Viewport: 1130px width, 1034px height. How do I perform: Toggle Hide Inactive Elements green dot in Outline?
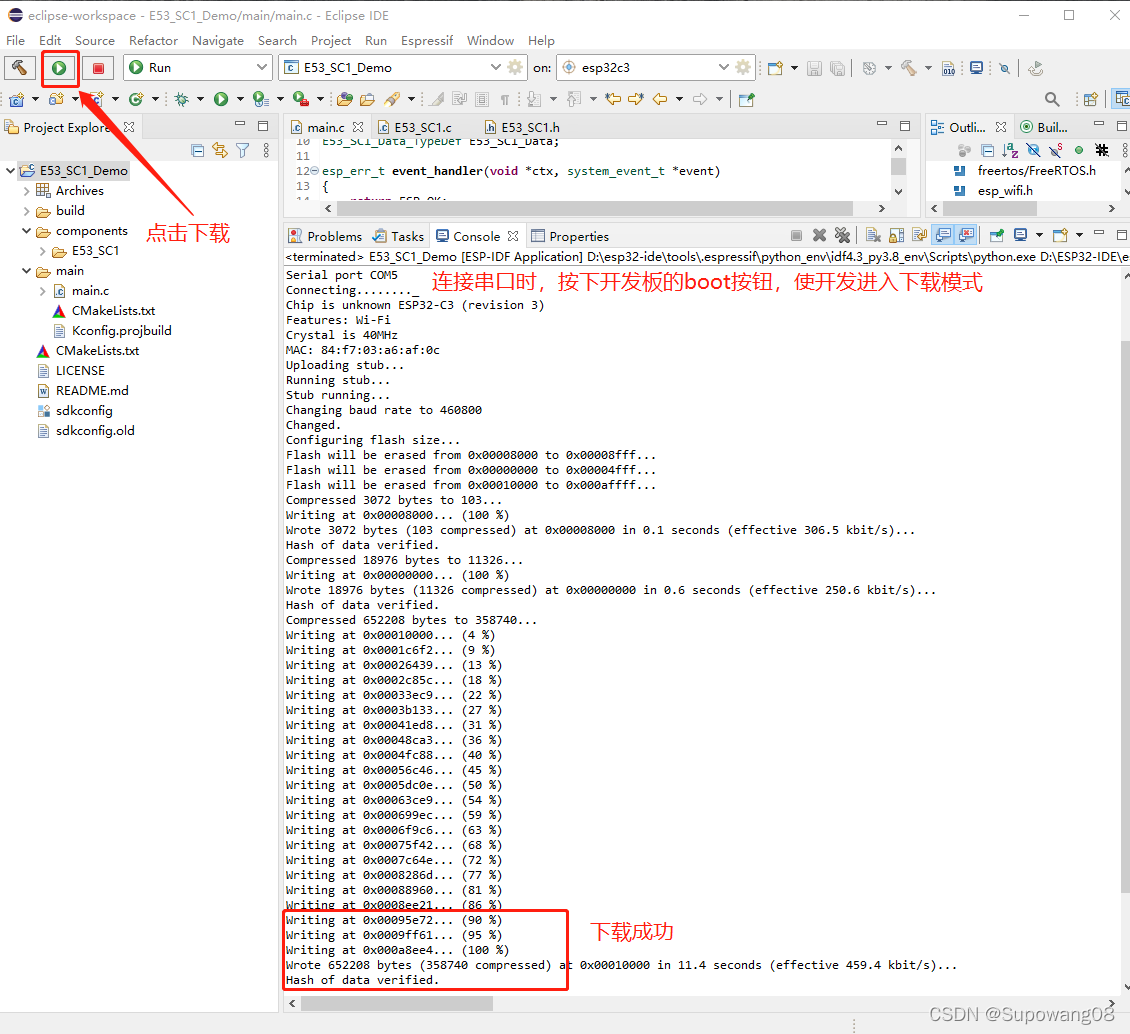point(1079,151)
